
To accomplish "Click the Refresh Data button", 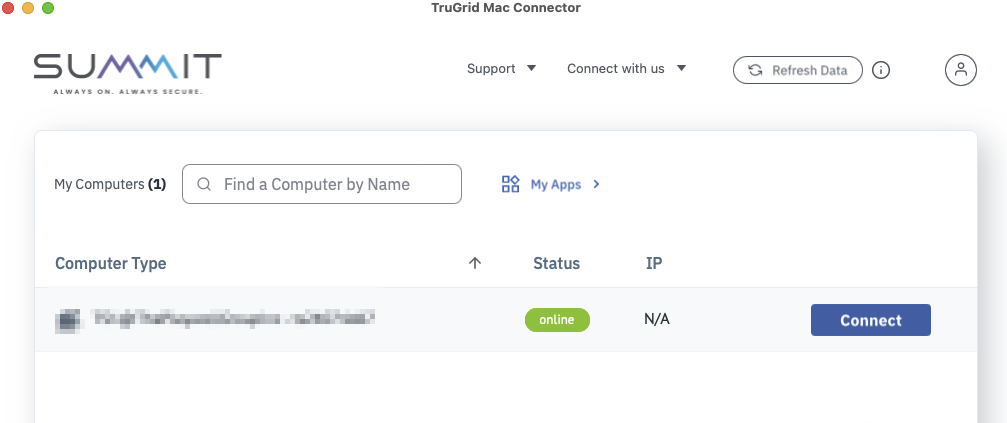I will click(x=798, y=70).
